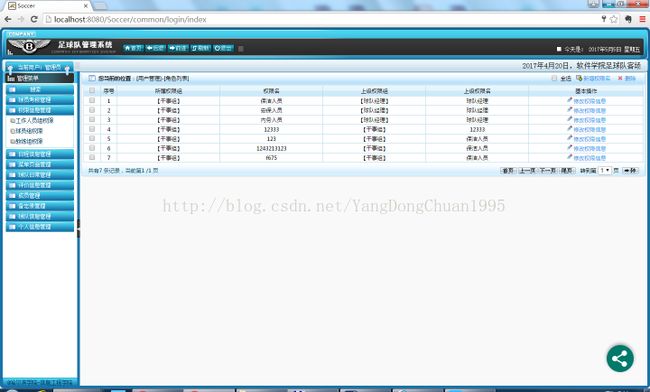Go to first page with pagination 首页
The width and height of the screenshot is (650, 392).
pos(508,170)
